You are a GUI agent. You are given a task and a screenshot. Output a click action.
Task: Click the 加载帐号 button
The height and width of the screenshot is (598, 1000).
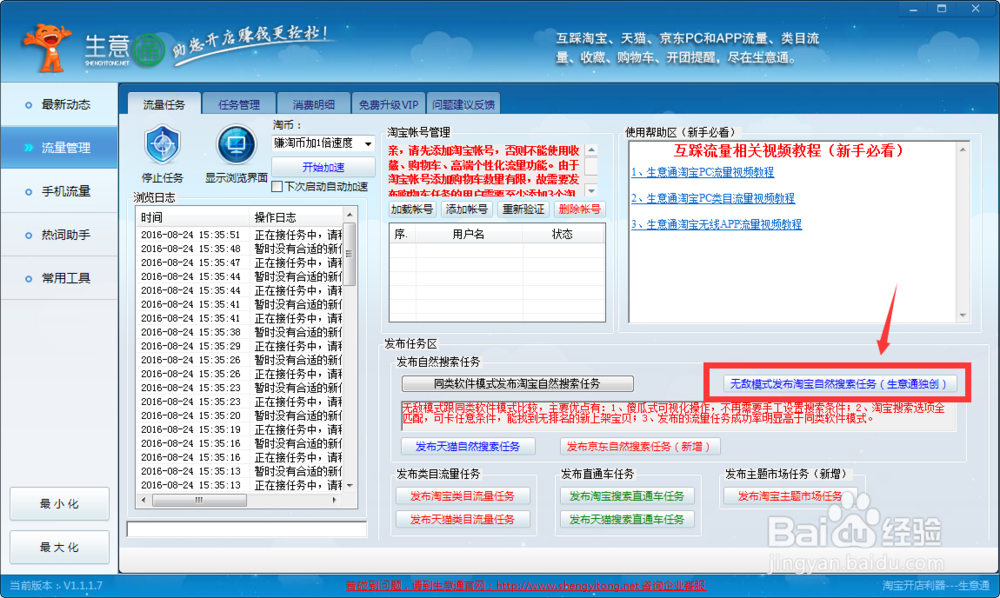click(x=412, y=209)
